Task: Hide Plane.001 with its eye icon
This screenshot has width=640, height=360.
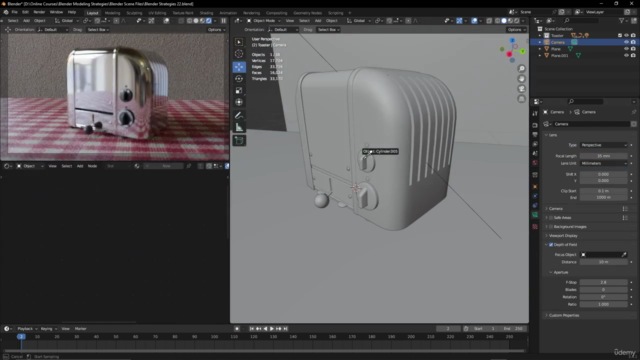Action: click(626, 55)
